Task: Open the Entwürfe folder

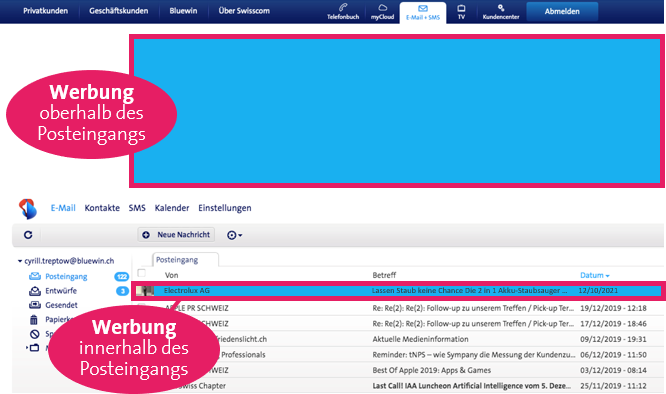Action: [61, 291]
